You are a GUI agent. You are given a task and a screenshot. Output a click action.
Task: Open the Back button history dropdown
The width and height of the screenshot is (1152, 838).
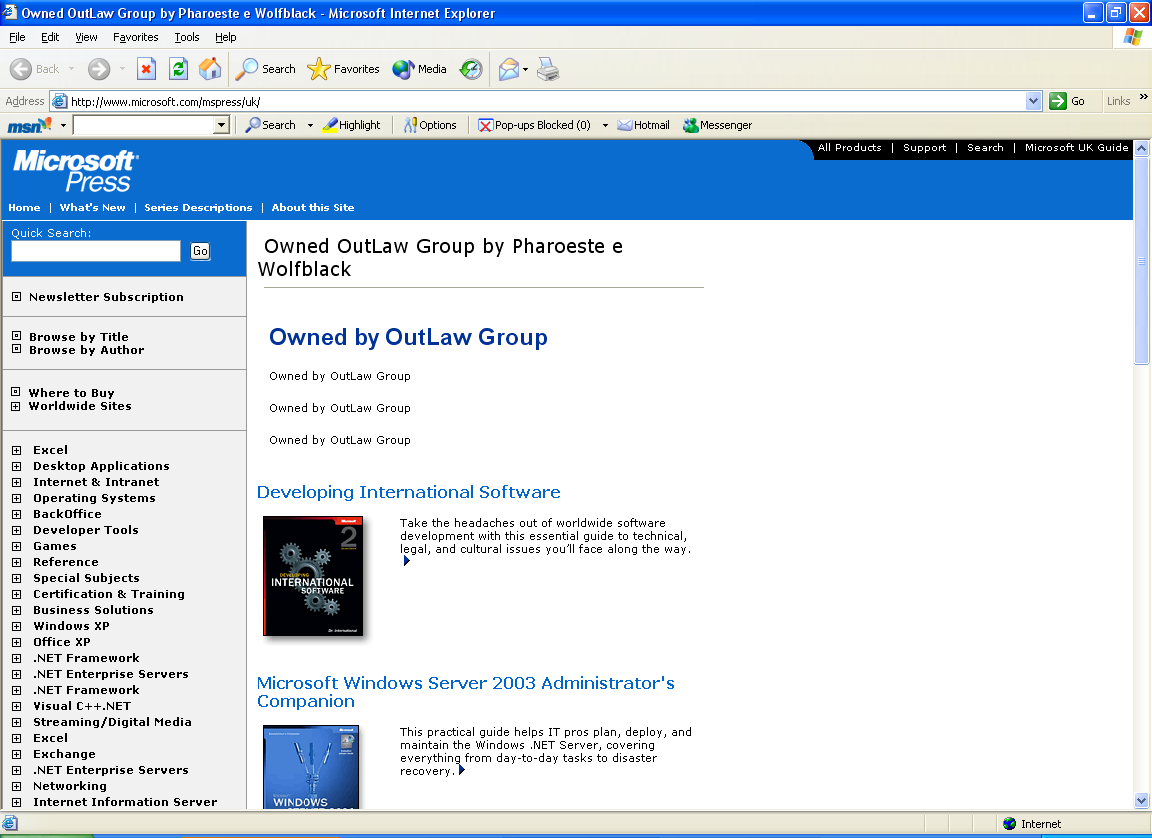pos(71,69)
